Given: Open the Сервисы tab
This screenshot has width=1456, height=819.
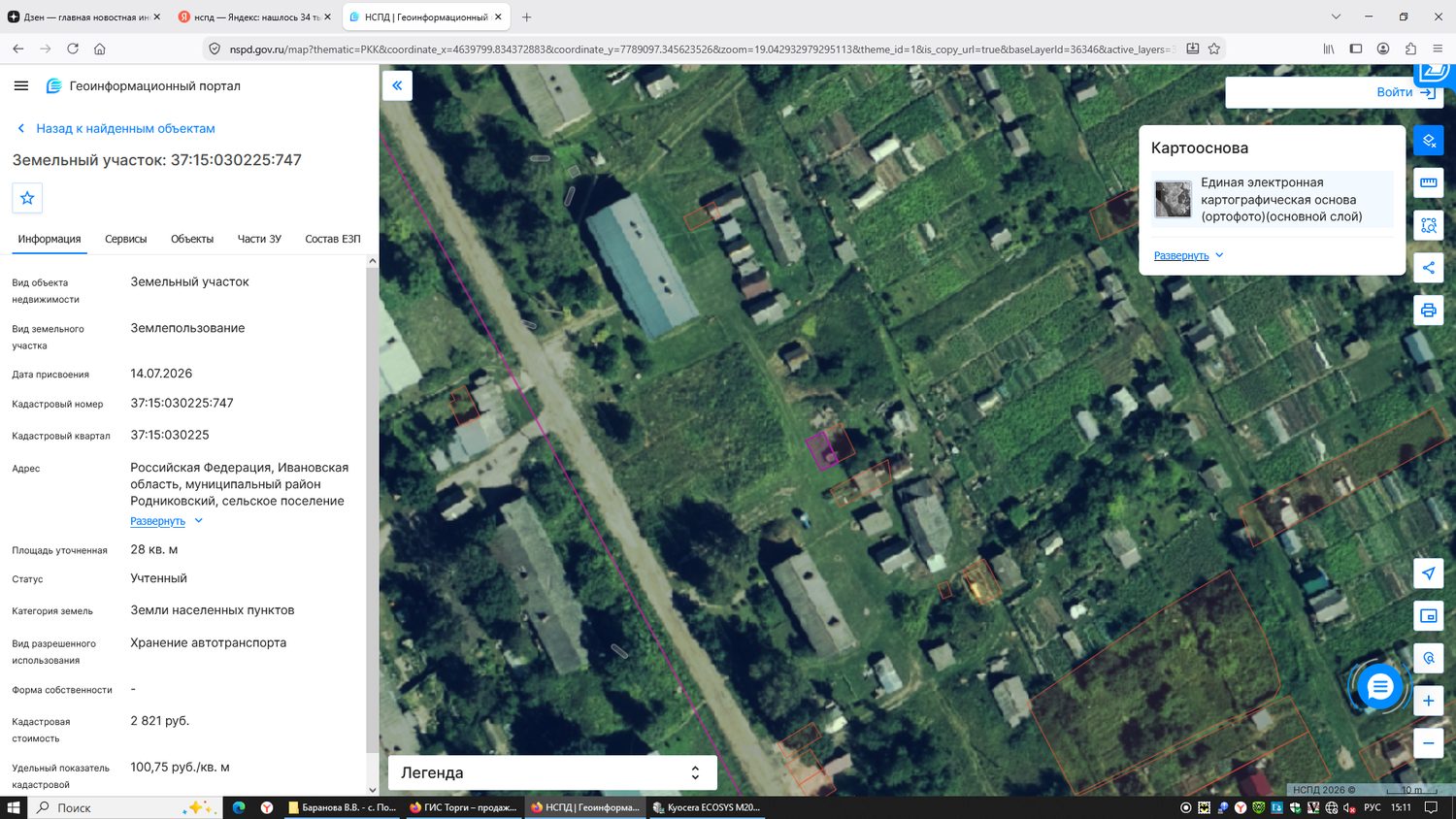Looking at the screenshot, I should (x=126, y=239).
